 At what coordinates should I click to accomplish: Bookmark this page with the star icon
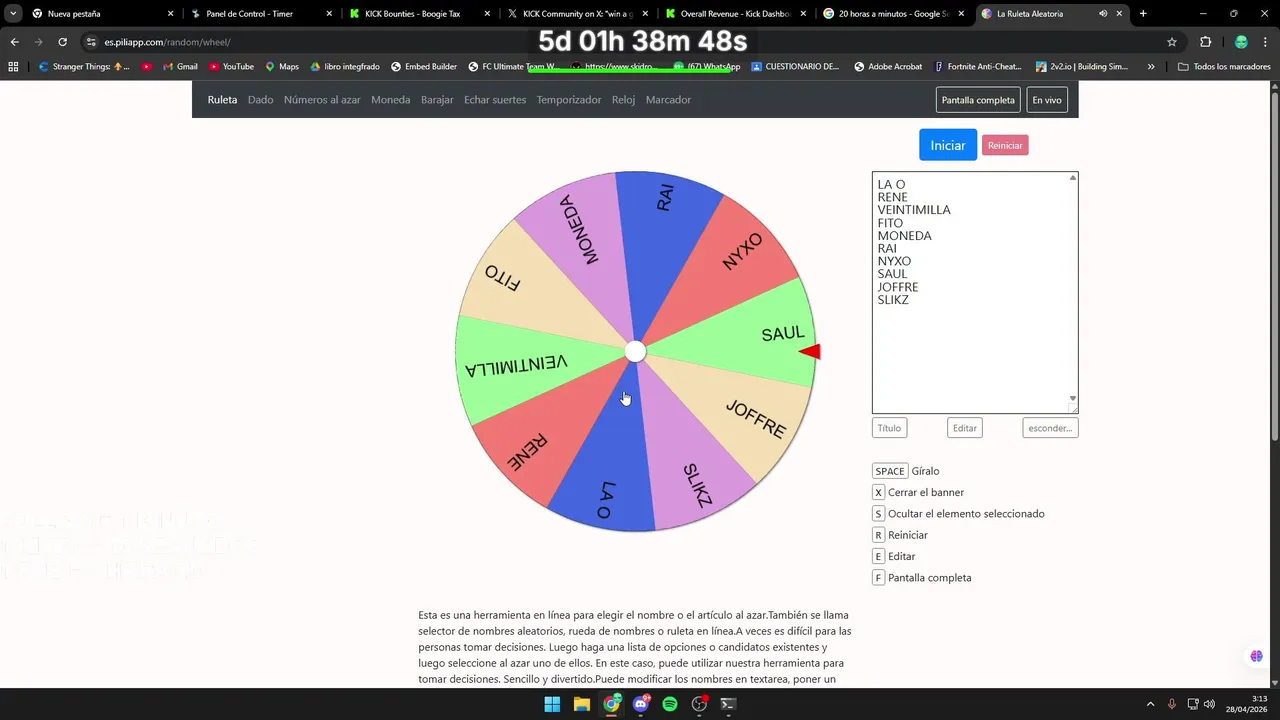coord(1172,42)
